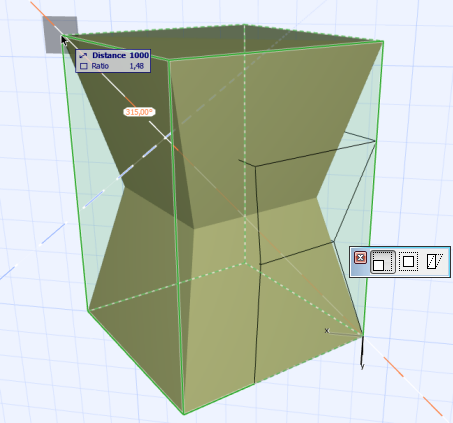
Task: Select the center-anchored box stretch option
Action: pyautogui.click(x=408, y=262)
